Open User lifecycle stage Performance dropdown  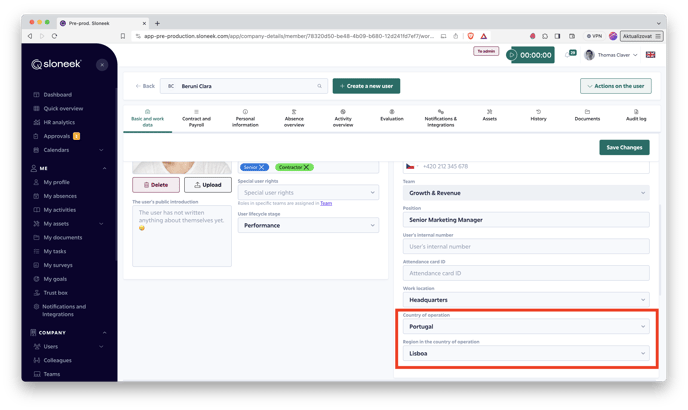click(308, 225)
